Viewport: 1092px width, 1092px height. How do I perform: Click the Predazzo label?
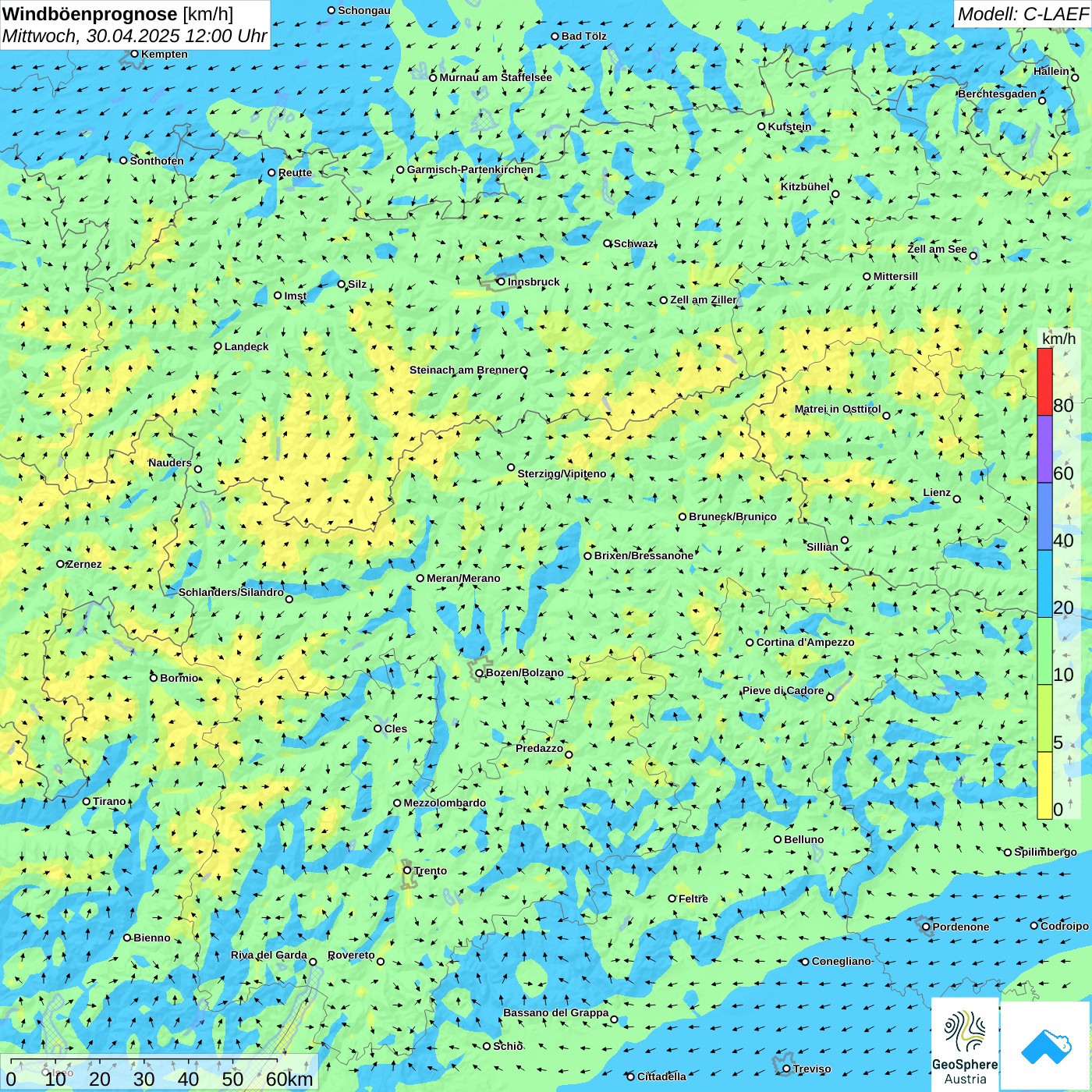539,748
